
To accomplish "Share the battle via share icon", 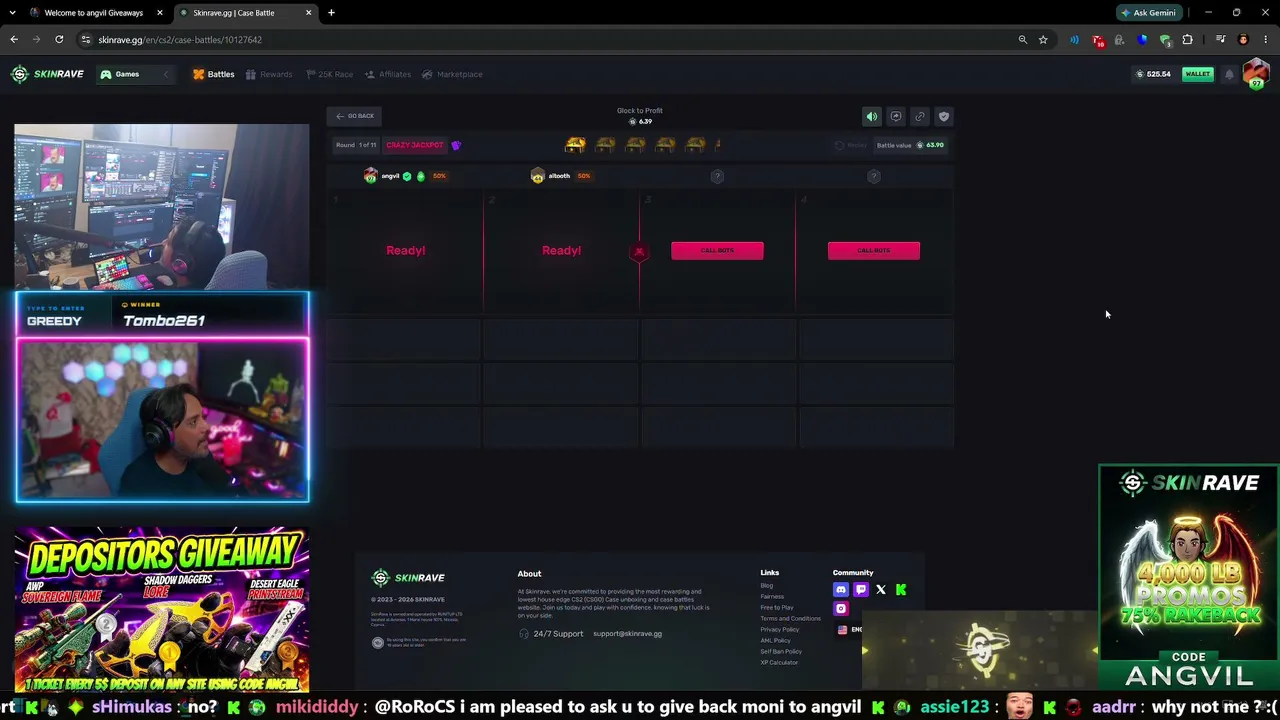I will coord(896,116).
